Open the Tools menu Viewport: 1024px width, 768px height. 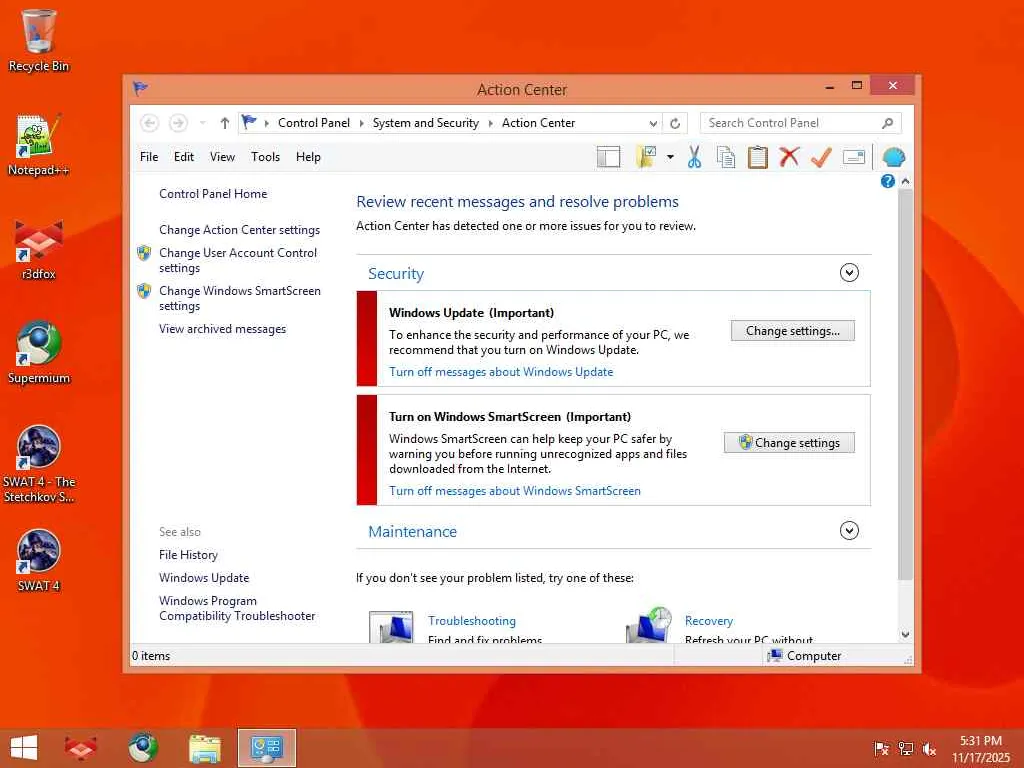[265, 157]
